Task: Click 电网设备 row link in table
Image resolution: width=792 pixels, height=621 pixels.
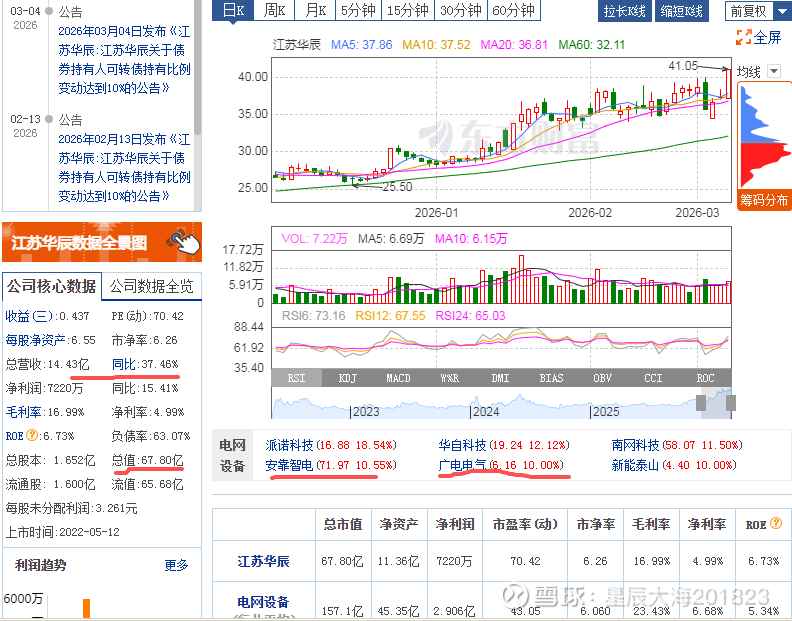Action: tap(263, 602)
